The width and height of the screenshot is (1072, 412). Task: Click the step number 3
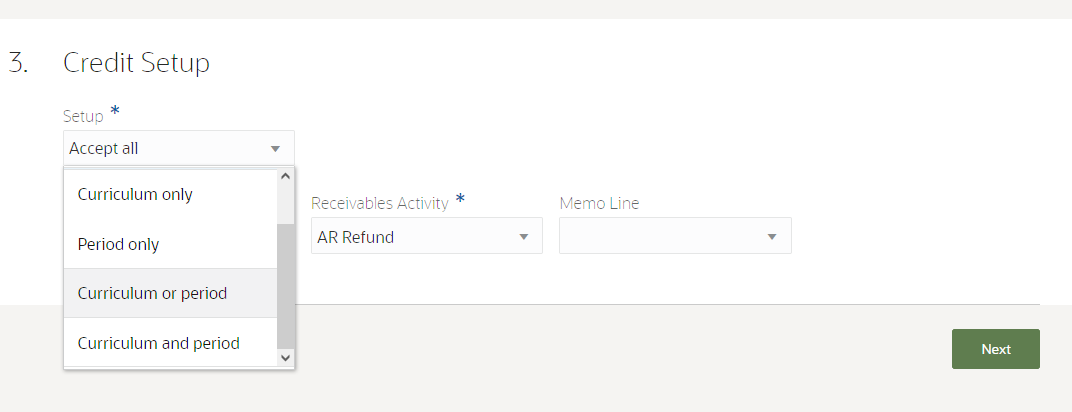(18, 63)
